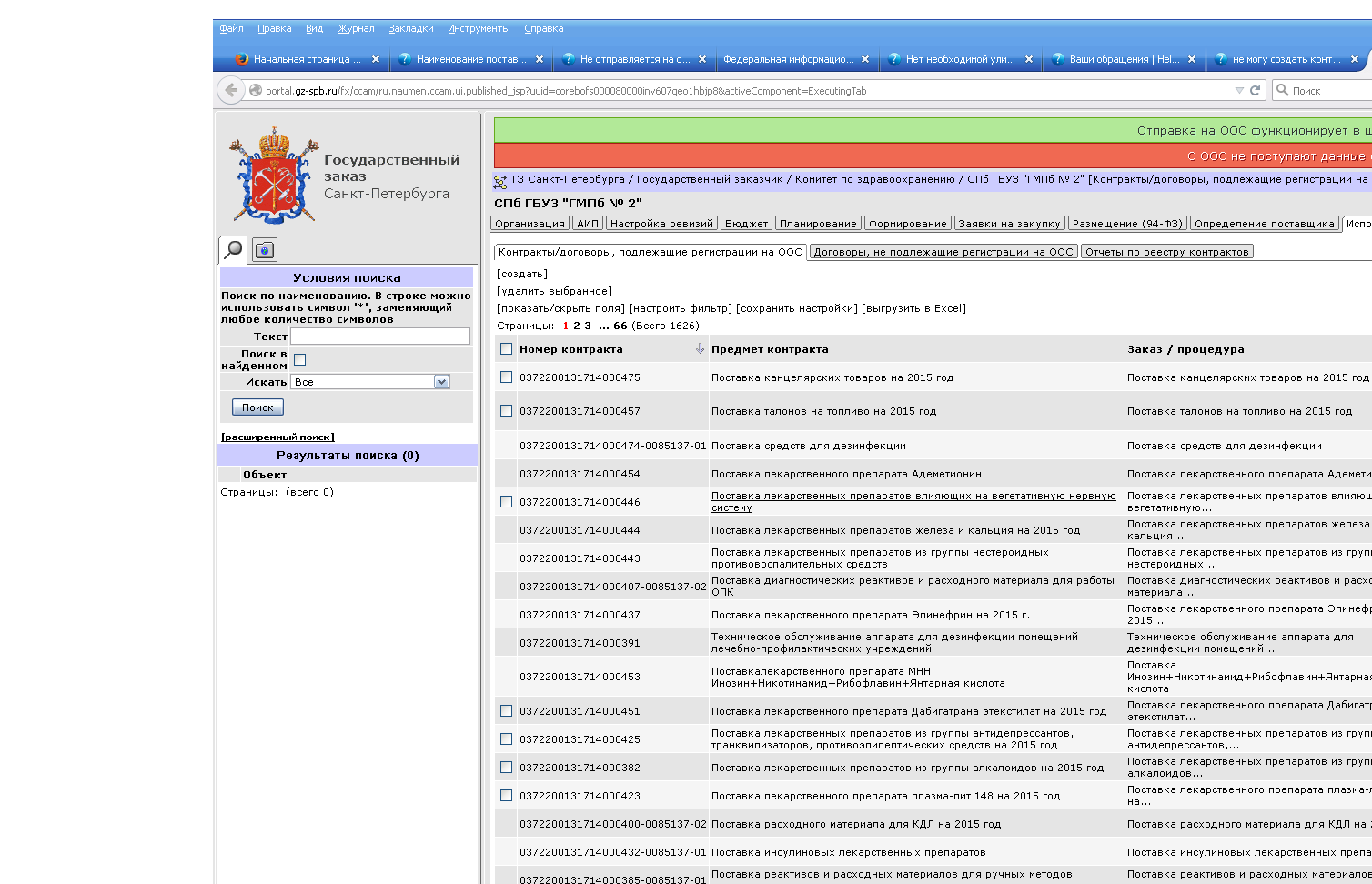The width and height of the screenshot is (1372, 884).
Task: Open the Справка menu
Action: 543,28
